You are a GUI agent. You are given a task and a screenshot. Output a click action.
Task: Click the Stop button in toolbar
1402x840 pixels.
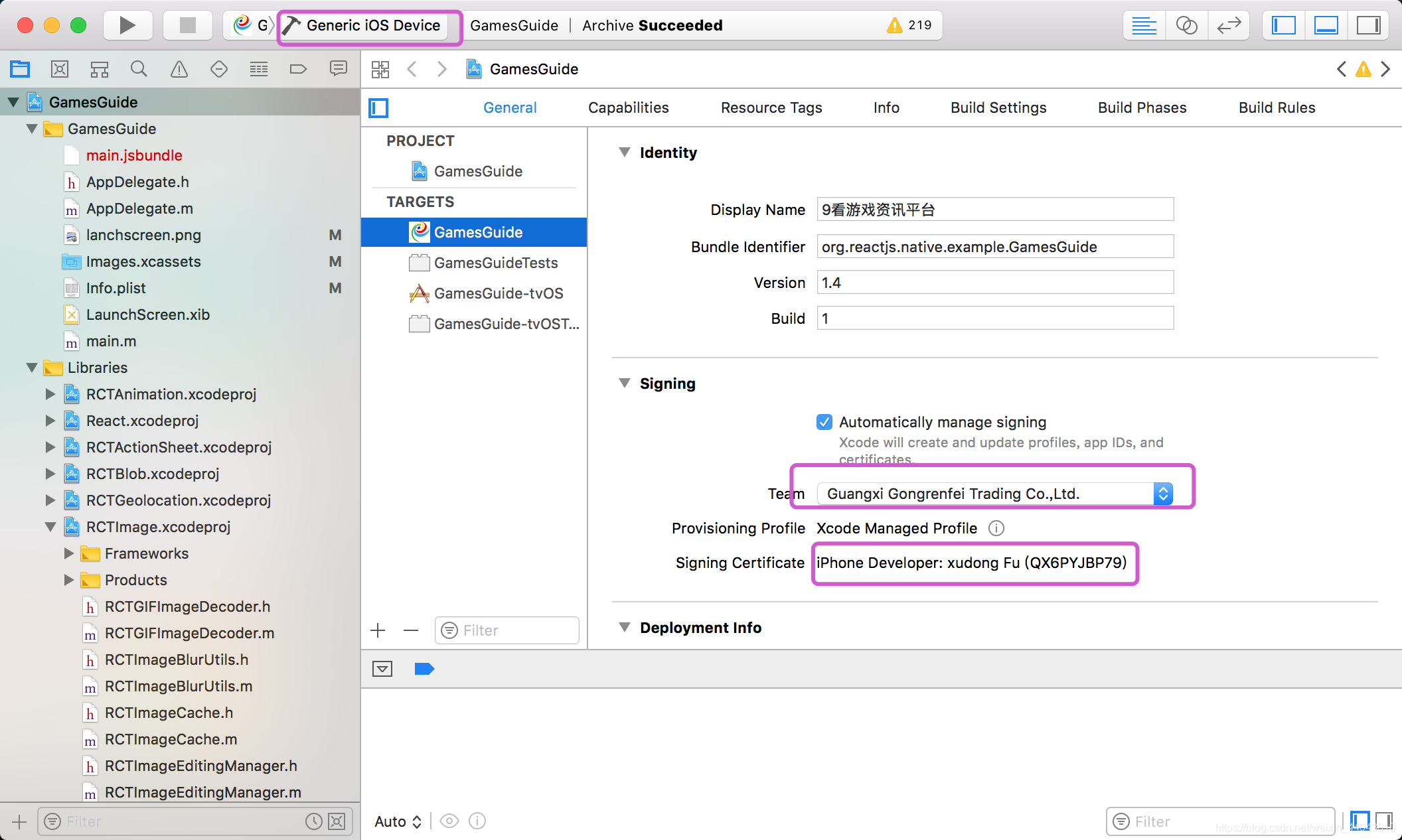[188, 25]
